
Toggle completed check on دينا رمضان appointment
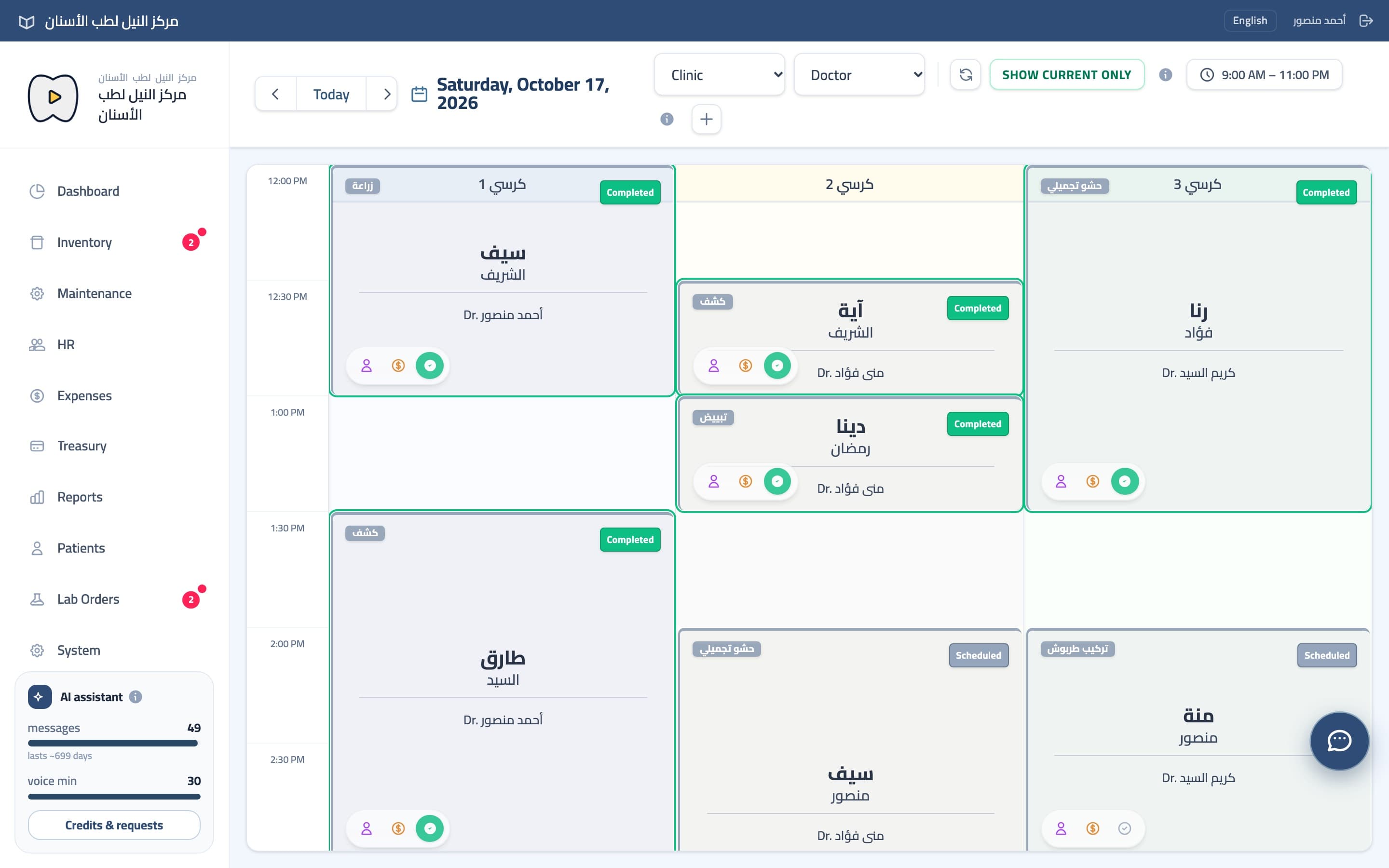pos(777,482)
